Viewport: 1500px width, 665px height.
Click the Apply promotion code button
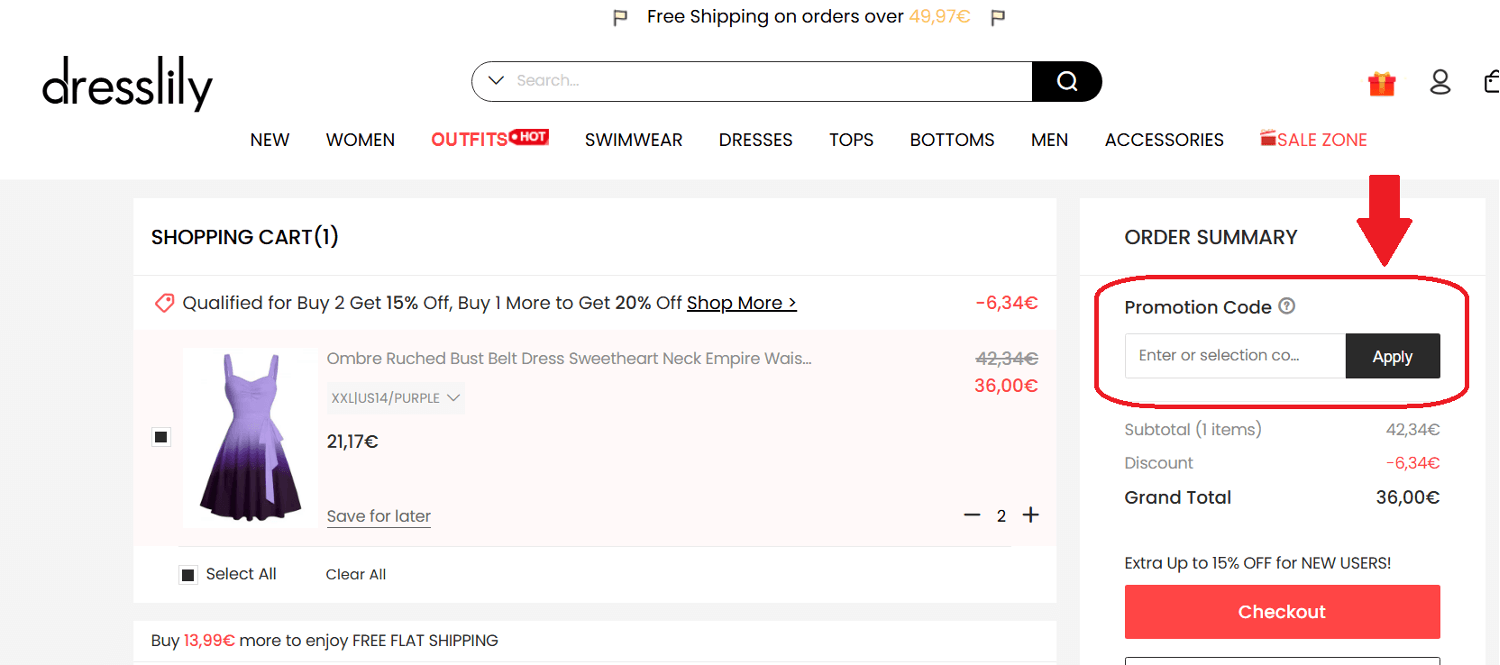[x=1393, y=356]
